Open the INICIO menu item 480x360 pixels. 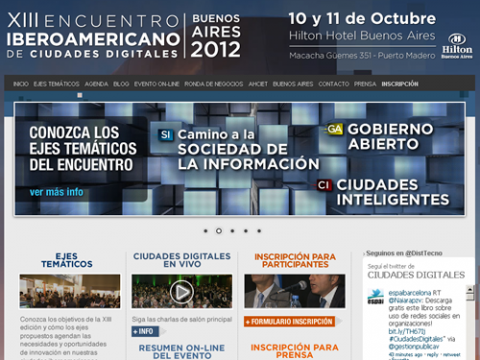(x=21, y=84)
